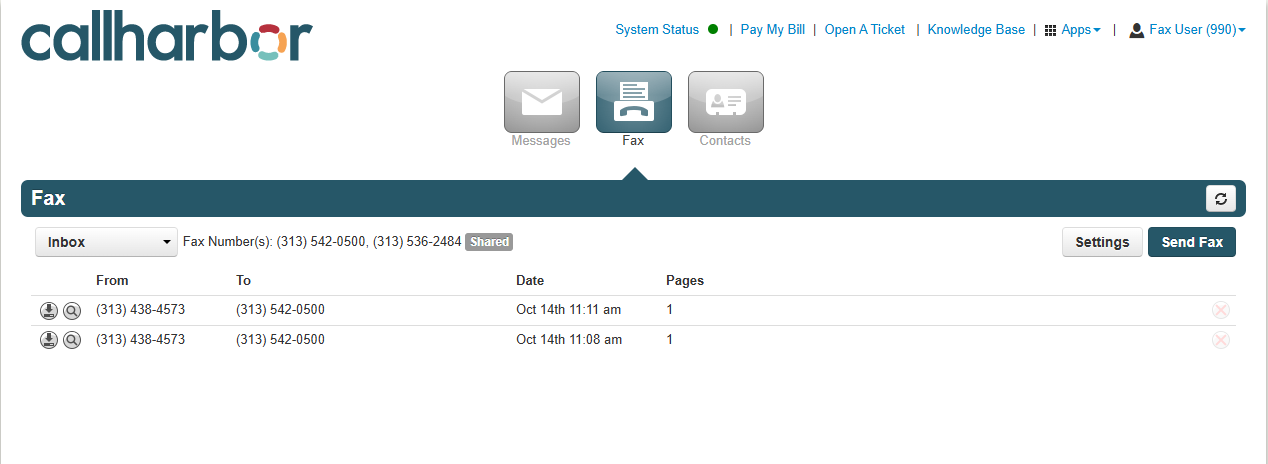This screenshot has height=464, width=1268.
Task: Preview the 11:11 am fax
Action: tap(71, 311)
